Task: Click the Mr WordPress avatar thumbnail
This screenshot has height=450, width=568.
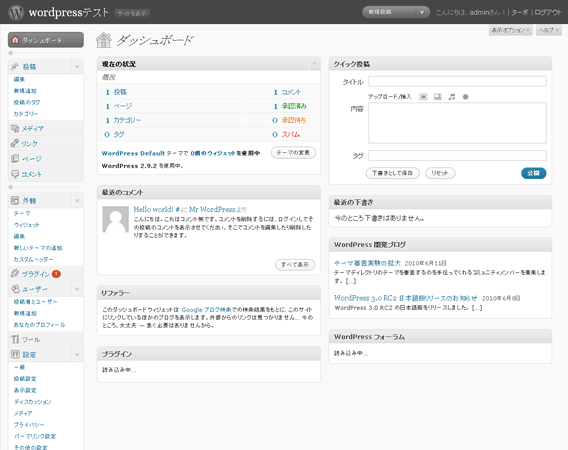Action: tap(116, 219)
